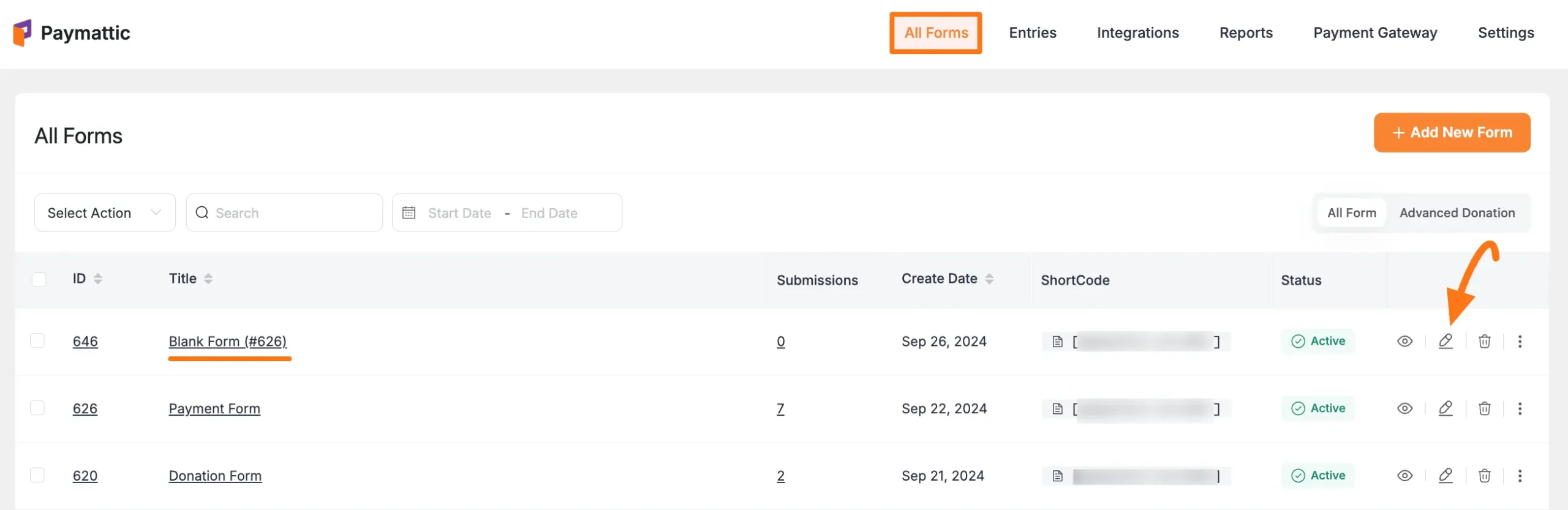Click Add New Form button
The height and width of the screenshot is (510, 1568).
[x=1452, y=132]
